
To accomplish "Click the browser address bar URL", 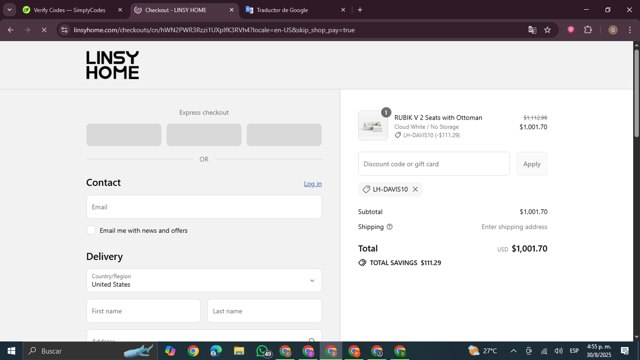I will (x=214, y=30).
